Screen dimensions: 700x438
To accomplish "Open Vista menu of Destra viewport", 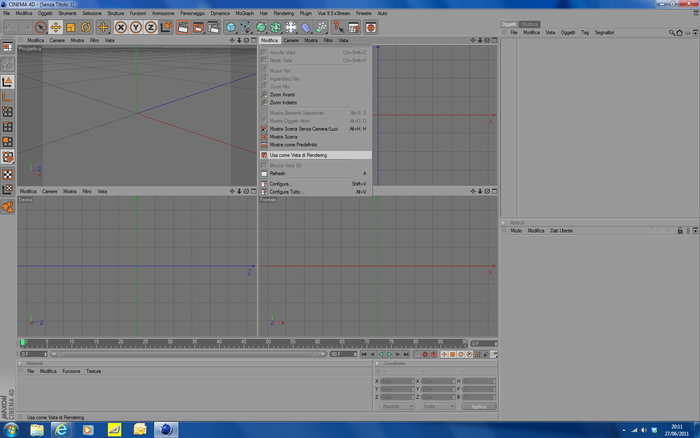I will (102, 192).
